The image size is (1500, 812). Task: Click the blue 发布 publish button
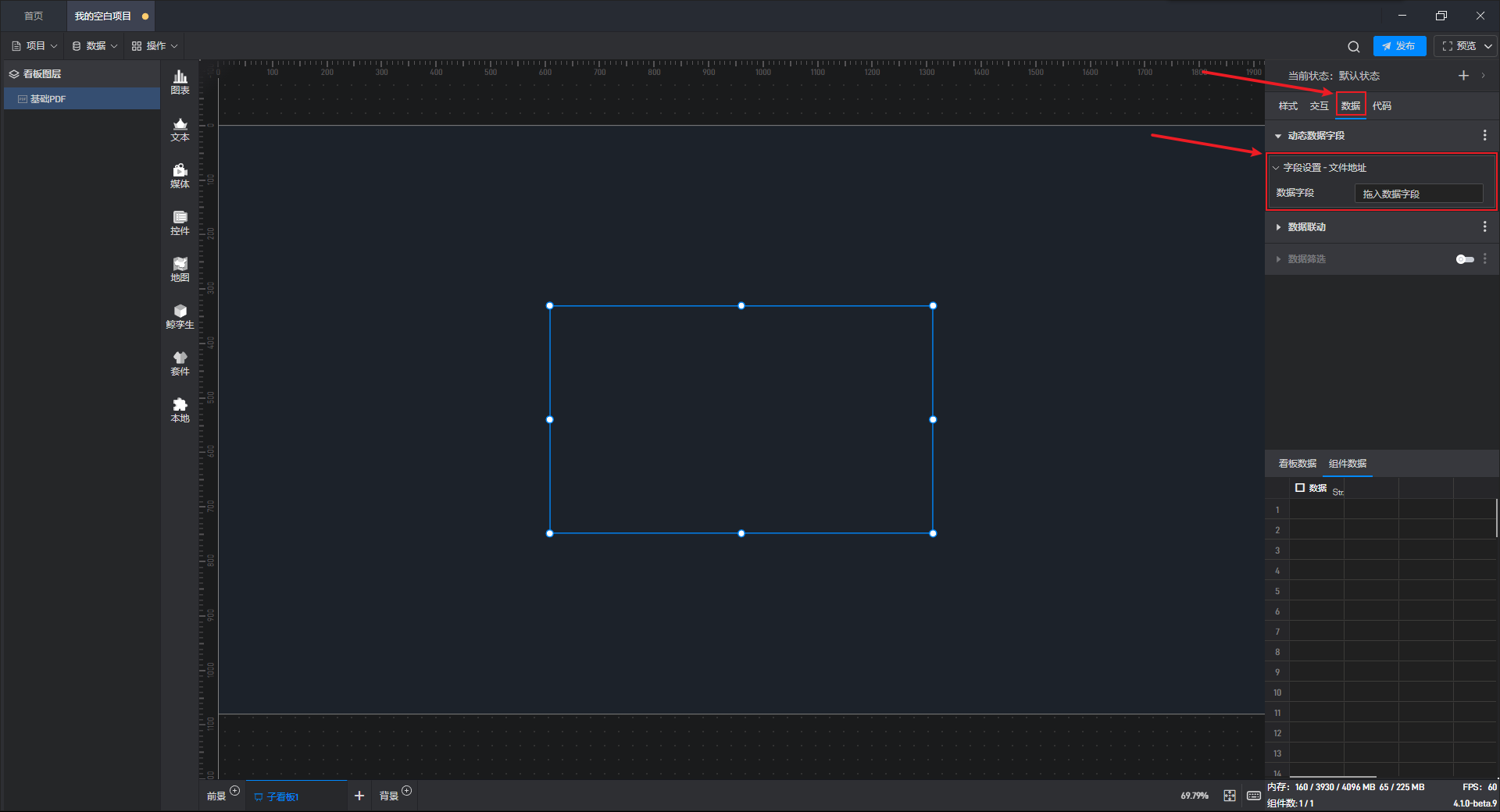tap(1399, 46)
